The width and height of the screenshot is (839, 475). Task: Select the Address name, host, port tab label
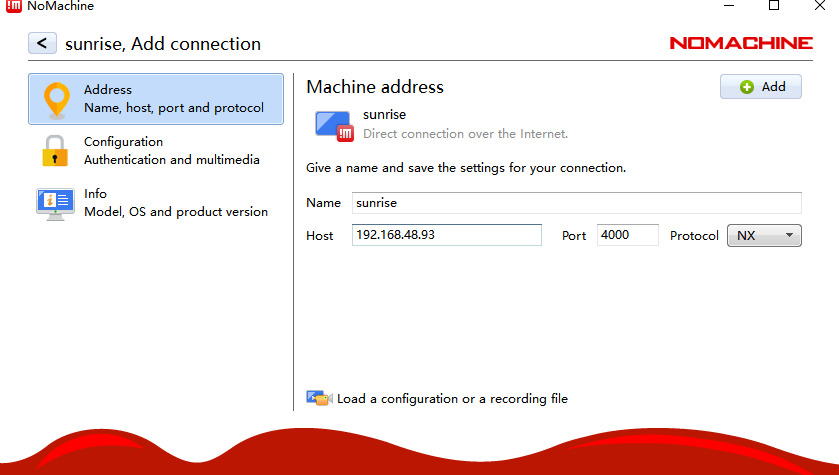click(173, 99)
